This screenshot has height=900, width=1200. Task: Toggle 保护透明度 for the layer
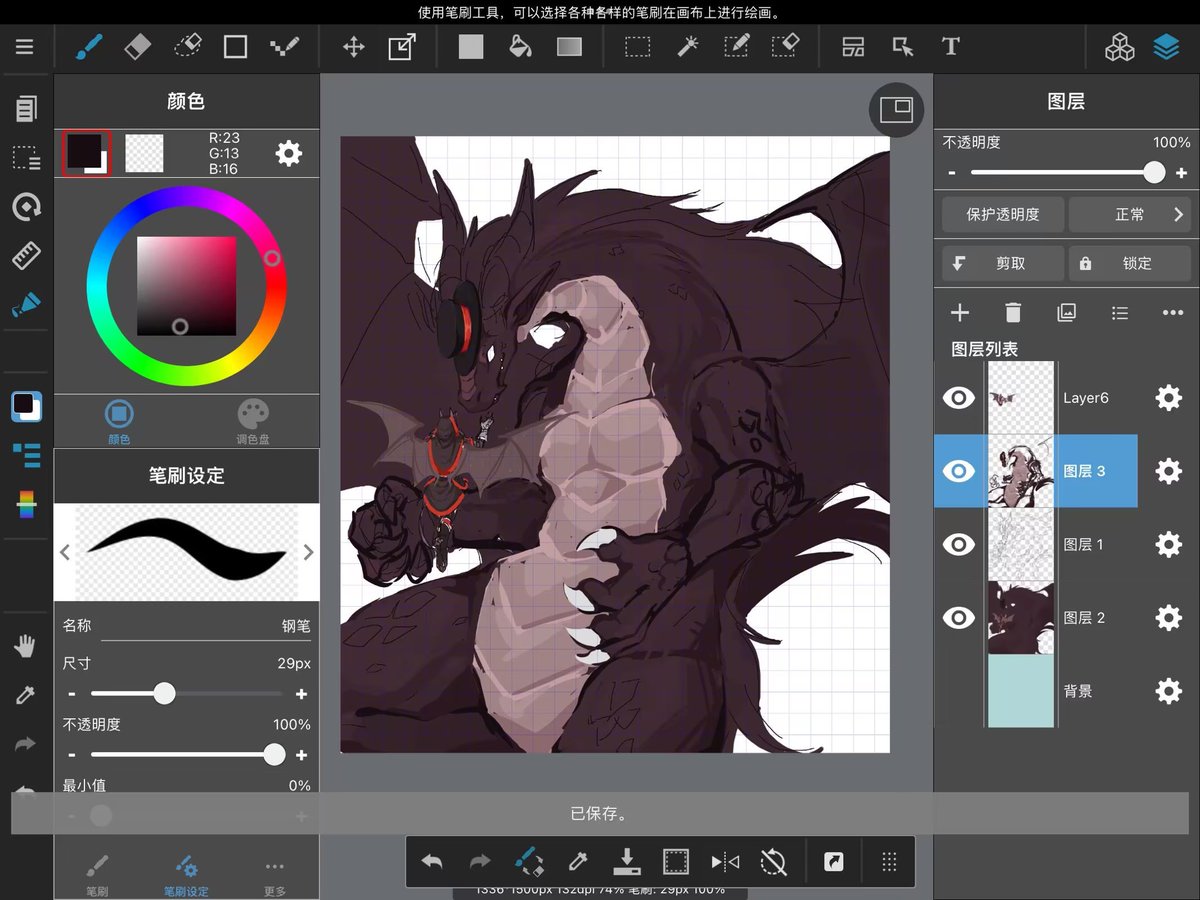click(1003, 214)
